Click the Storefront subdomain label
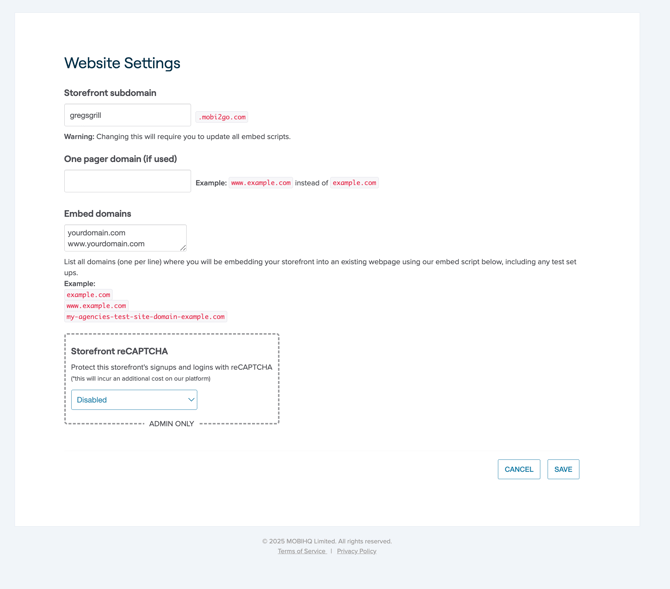The image size is (670, 589). point(110,93)
